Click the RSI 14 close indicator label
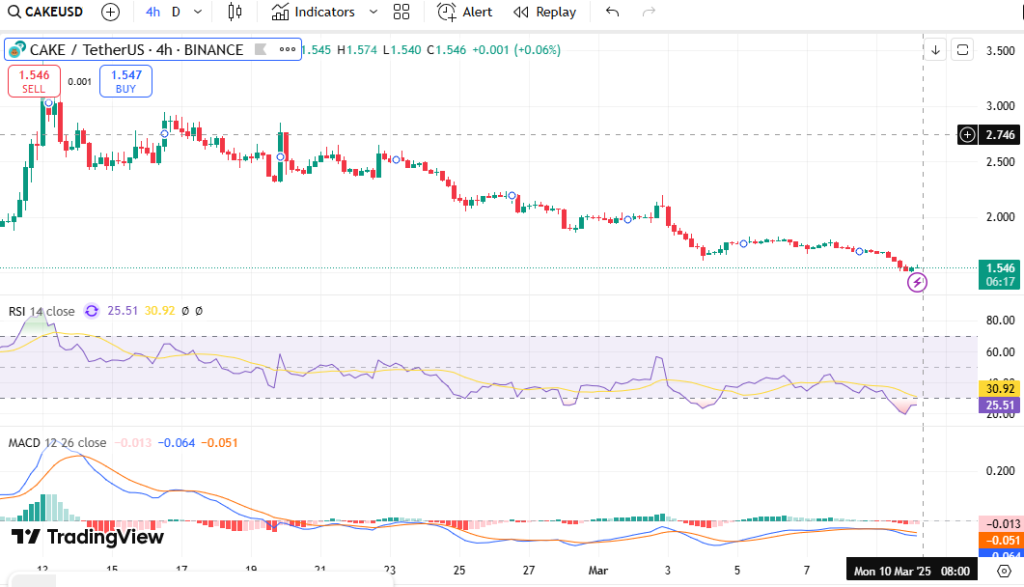Viewport: 1024px width, 587px height. pos(41,311)
